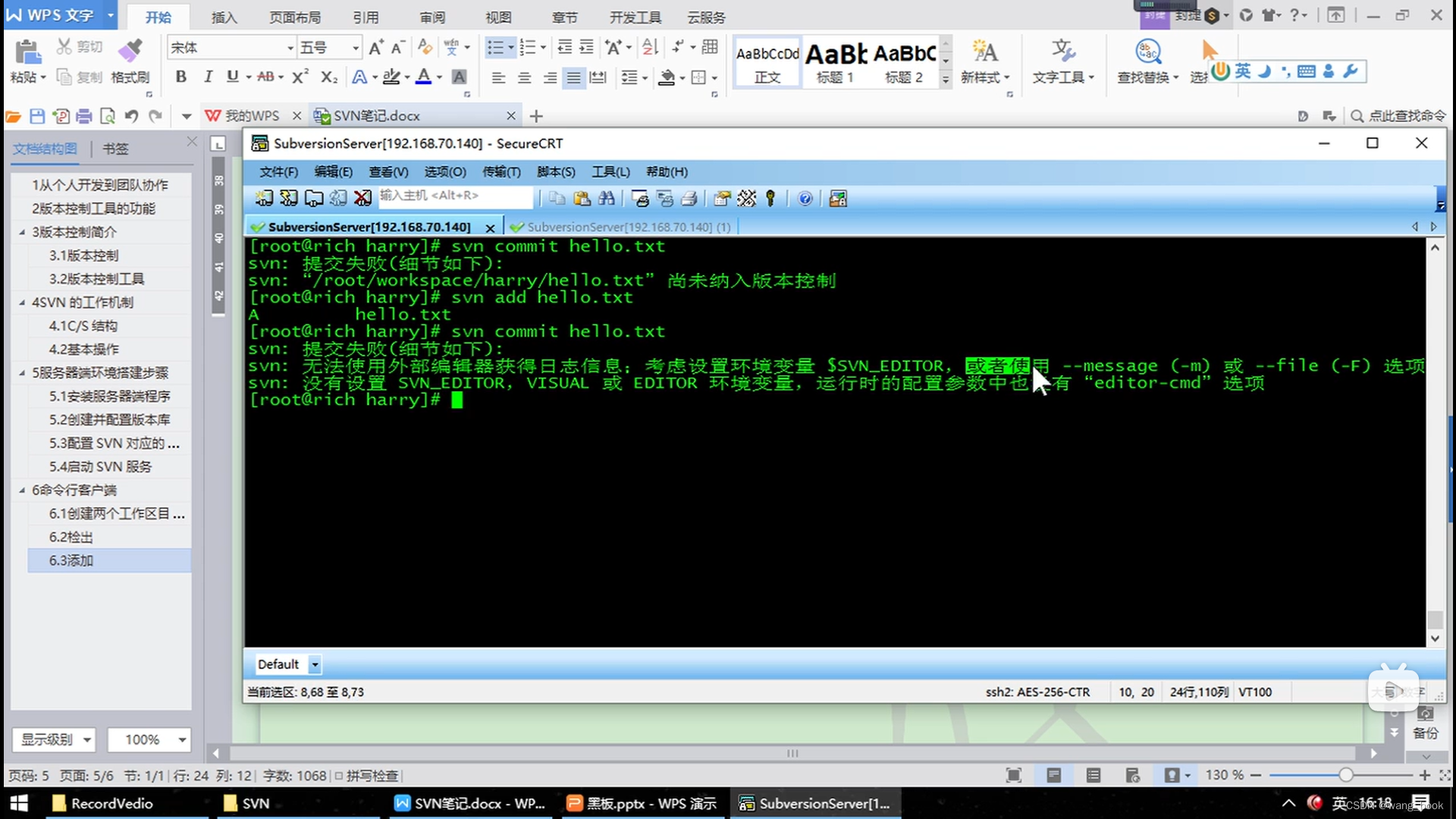
Task: Switch to the 插入 ribbon tab
Action: click(224, 17)
